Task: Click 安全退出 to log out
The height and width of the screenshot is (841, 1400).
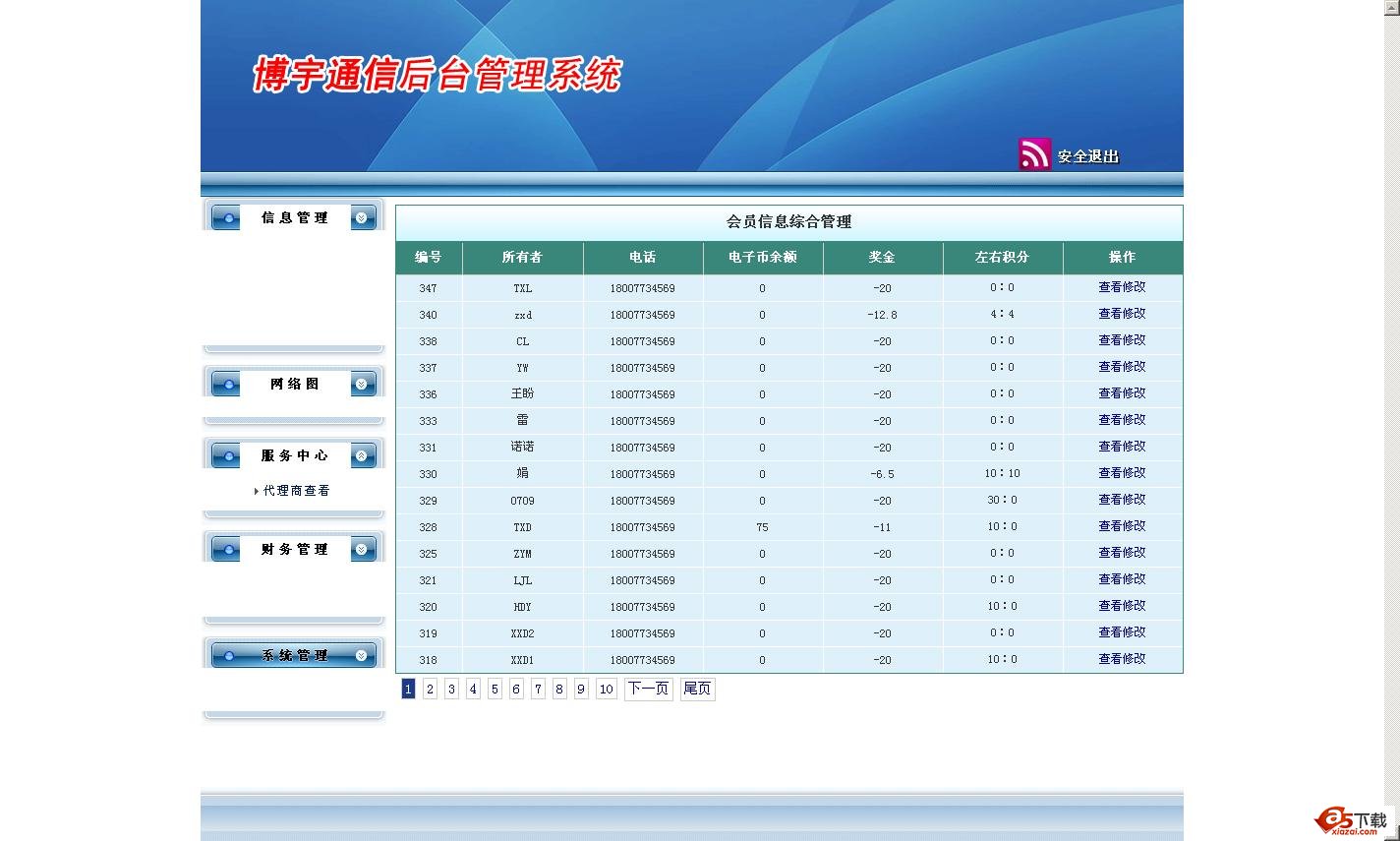Action: tap(1087, 156)
